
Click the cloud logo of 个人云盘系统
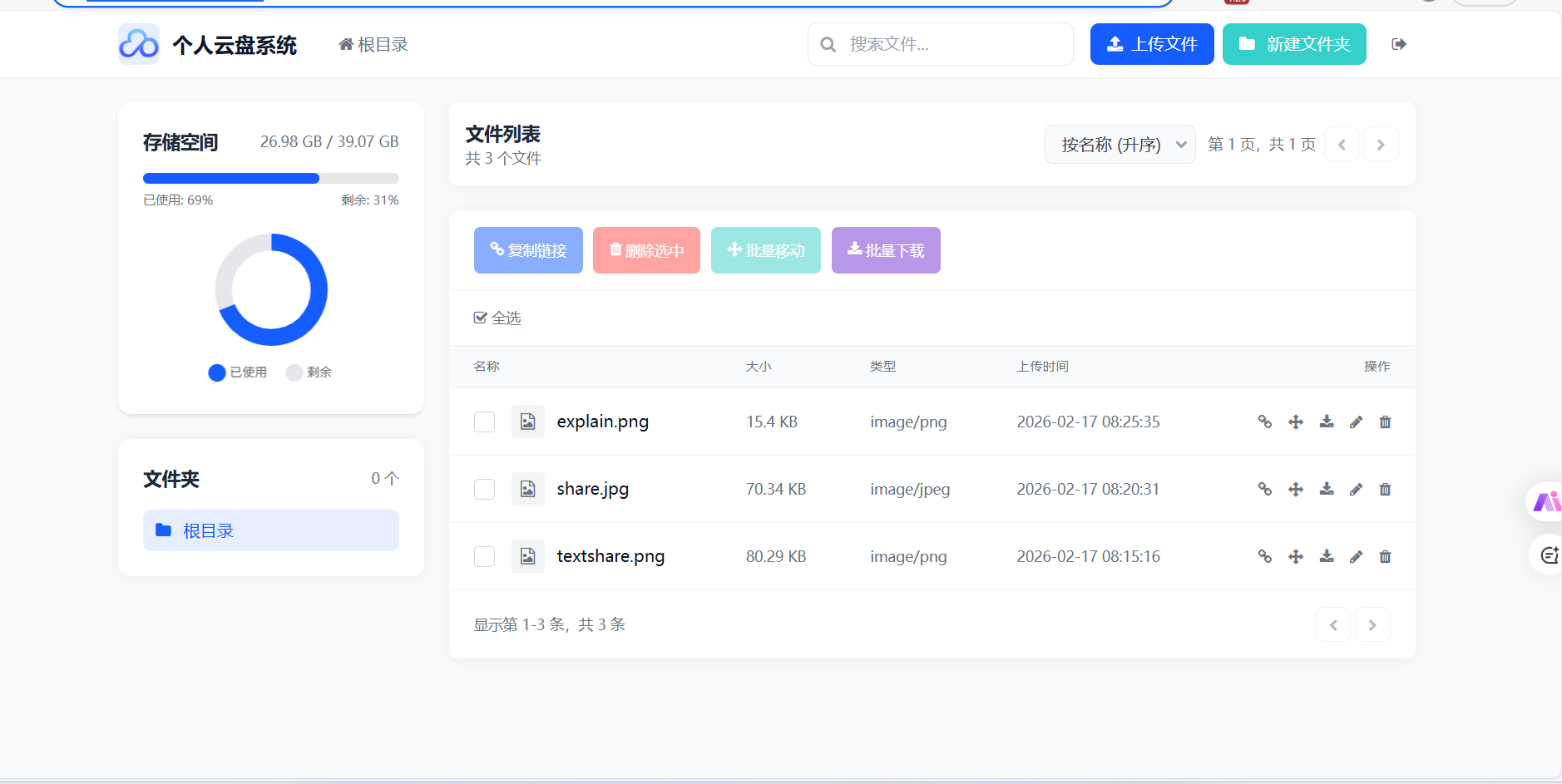coord(138,44)
